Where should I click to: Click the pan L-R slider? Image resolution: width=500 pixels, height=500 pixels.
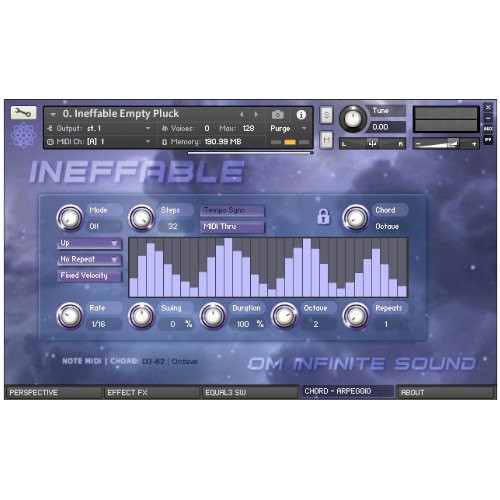pyautogui.click(x=372, y=144)
